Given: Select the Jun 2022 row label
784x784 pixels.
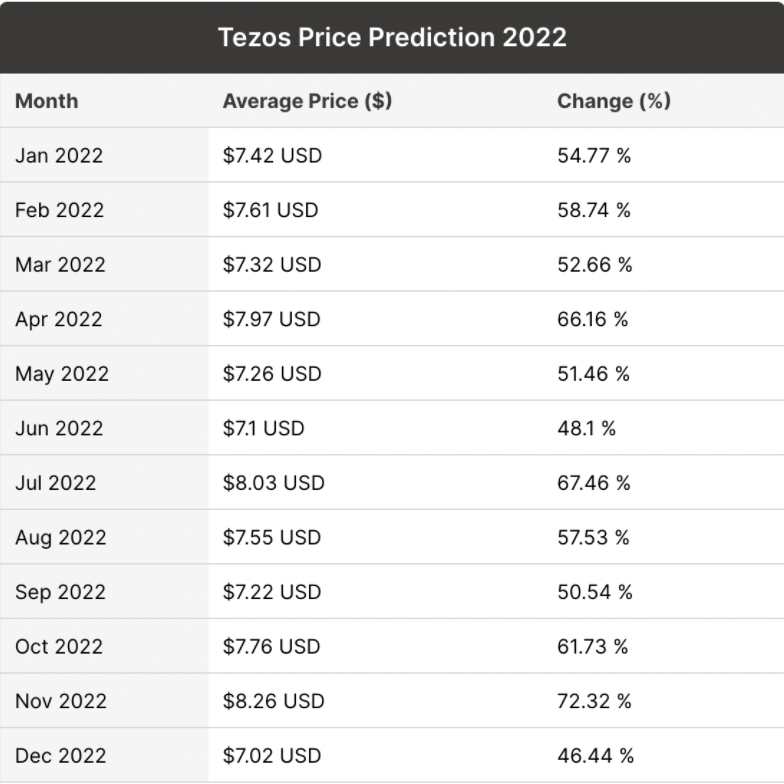Looking at the screenshot, I should (x=59, y=428).
